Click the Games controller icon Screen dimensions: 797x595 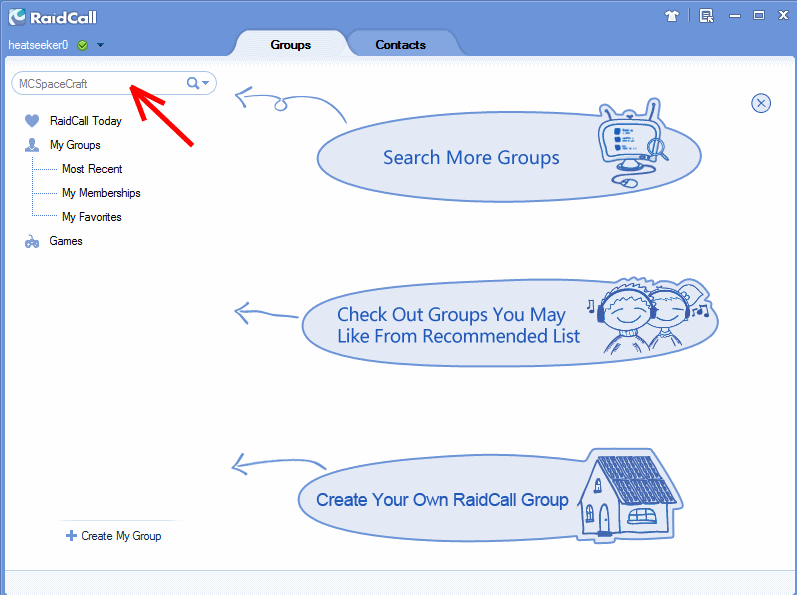[32, 242]
